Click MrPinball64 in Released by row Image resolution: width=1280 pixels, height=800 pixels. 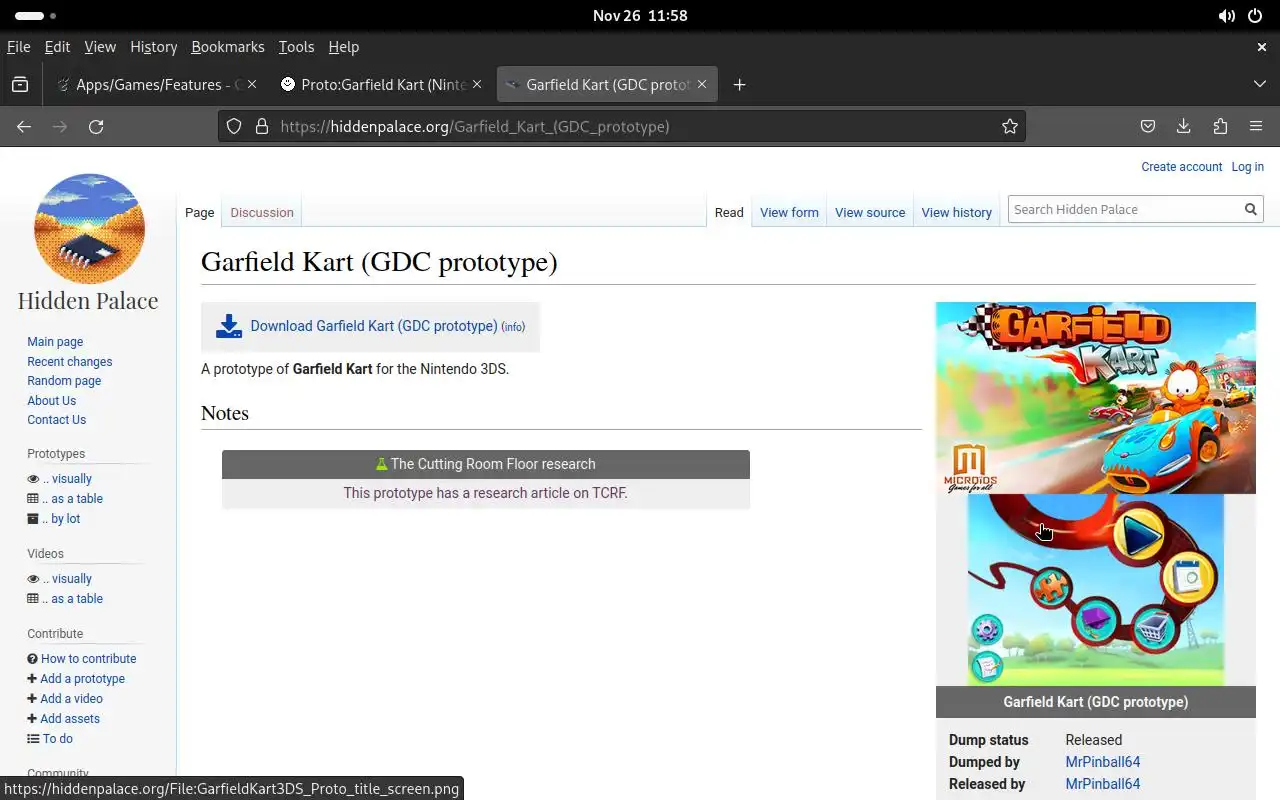[x=1103, y=784]
